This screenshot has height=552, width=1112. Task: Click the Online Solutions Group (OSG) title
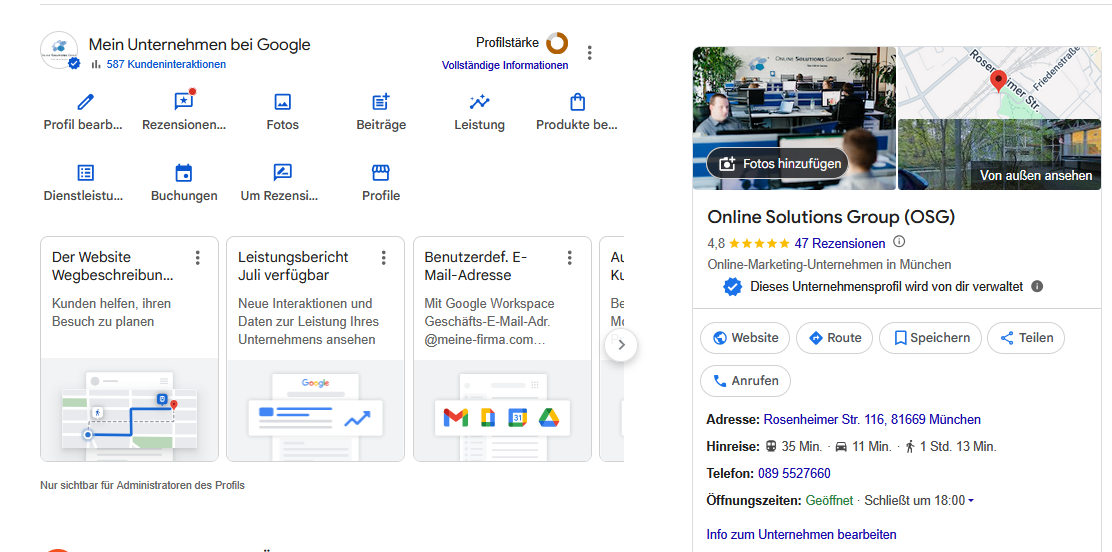(831, 216)
